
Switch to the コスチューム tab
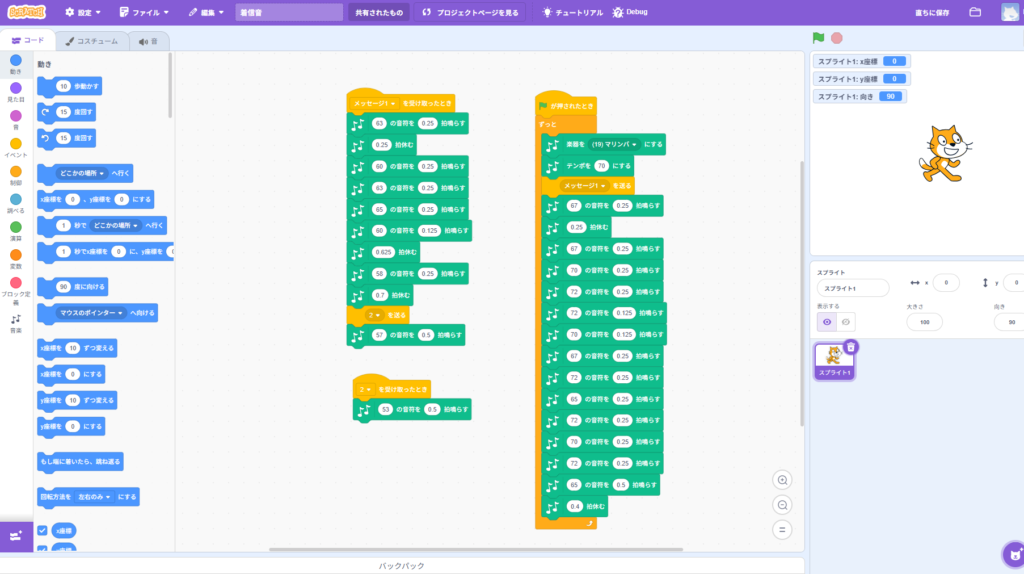point(92,41)
